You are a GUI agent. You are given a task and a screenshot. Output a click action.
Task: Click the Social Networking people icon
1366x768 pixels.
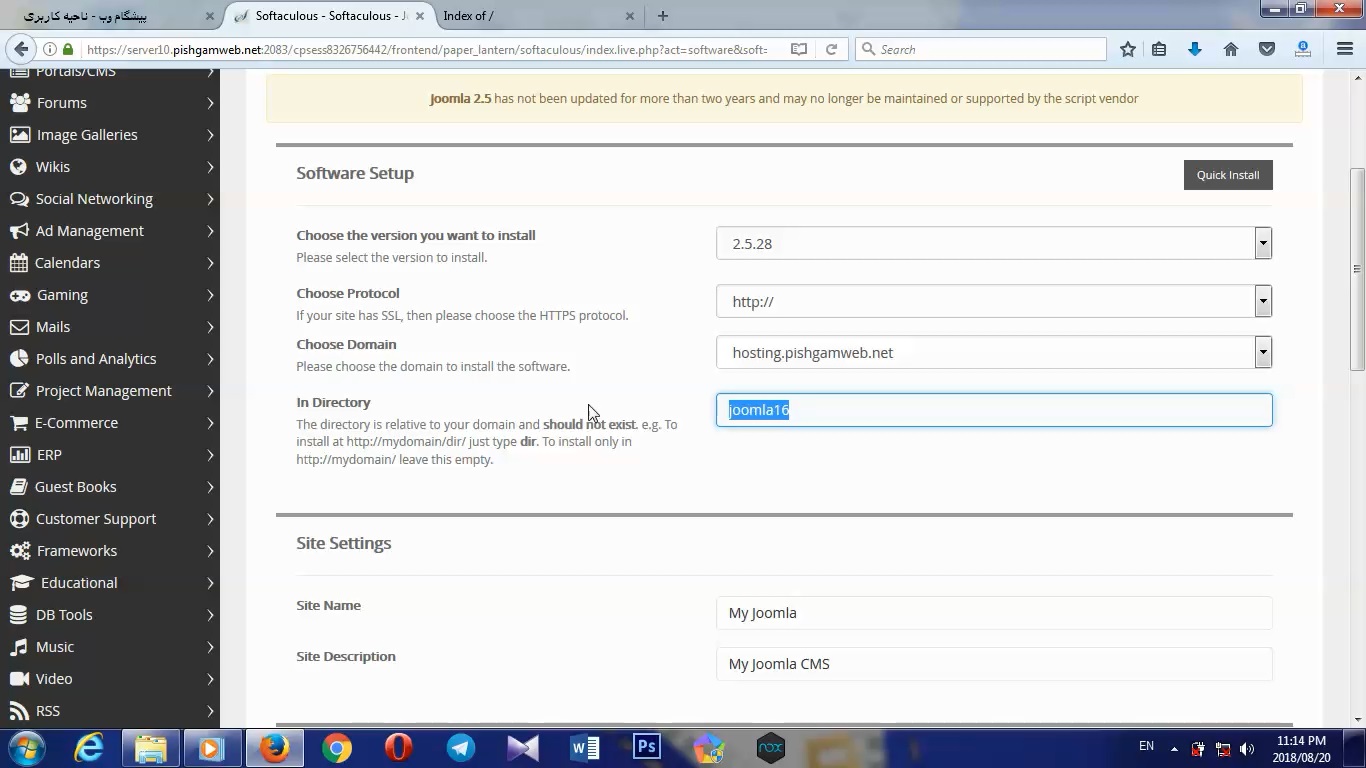pos(18,199)
